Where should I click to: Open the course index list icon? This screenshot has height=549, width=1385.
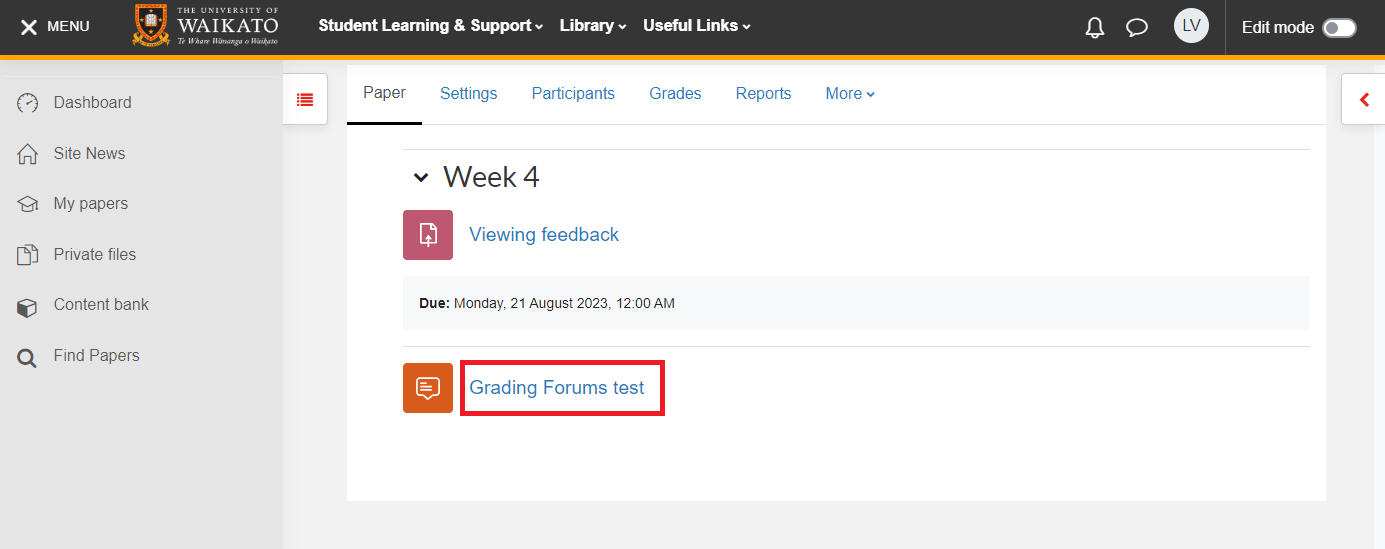point(305,99)
